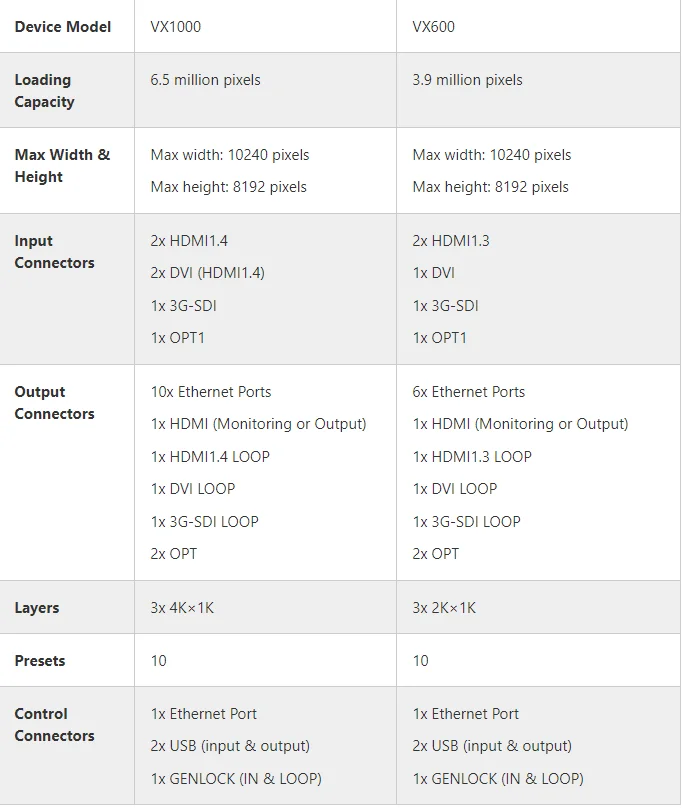Click the Layers row label

click(x=37, y=608)
